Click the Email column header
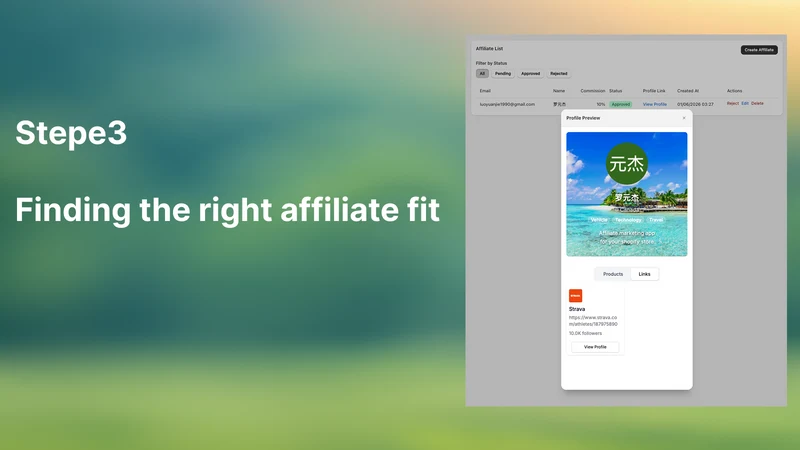 [x=485, y=91]
